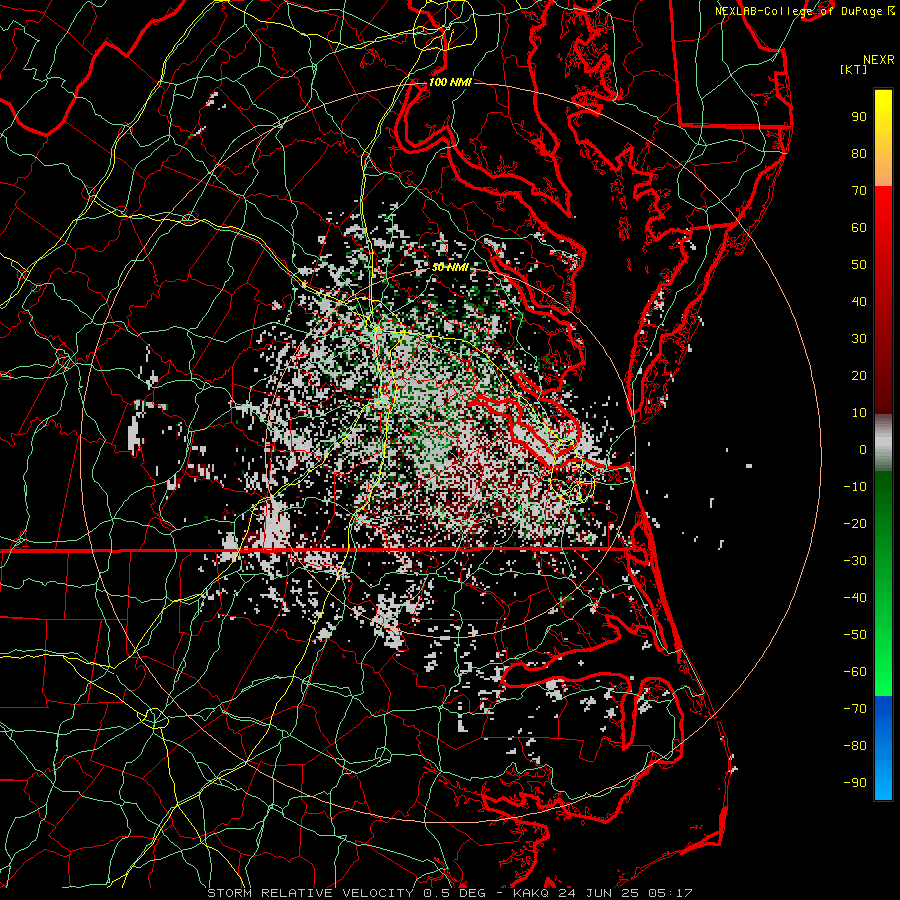Click the 50 NMI range ring label
This screenshot has width=900, height=900.
(450, 267)
